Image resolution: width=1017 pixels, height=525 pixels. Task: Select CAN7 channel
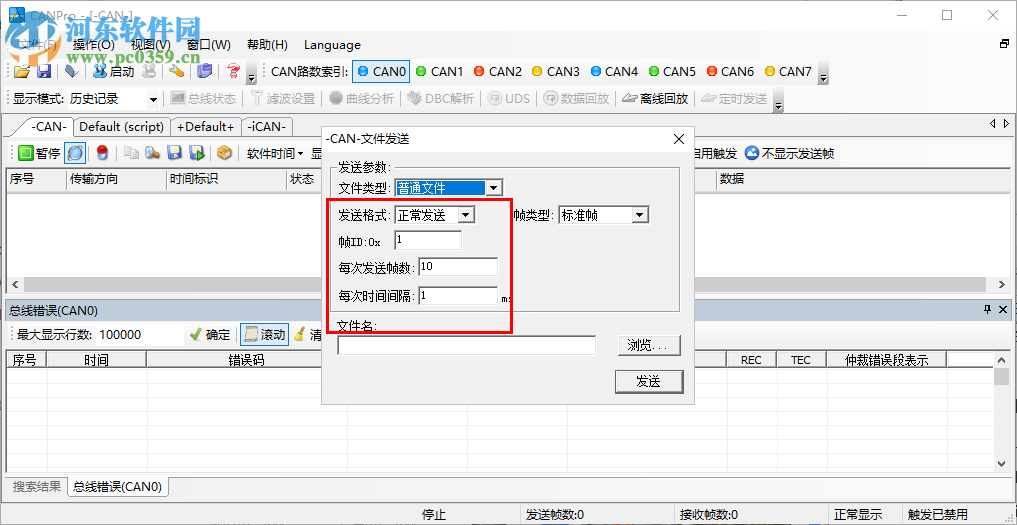point(787,71)
